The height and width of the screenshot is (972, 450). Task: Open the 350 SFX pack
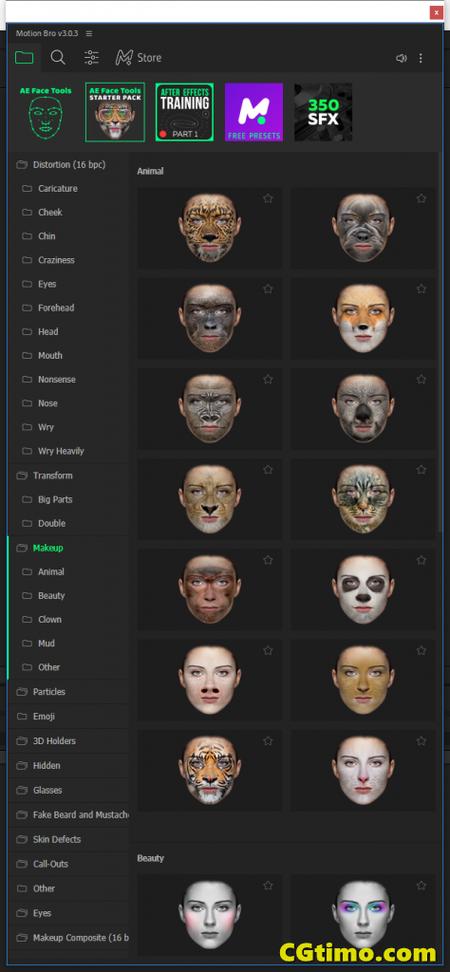pos(323,112)
